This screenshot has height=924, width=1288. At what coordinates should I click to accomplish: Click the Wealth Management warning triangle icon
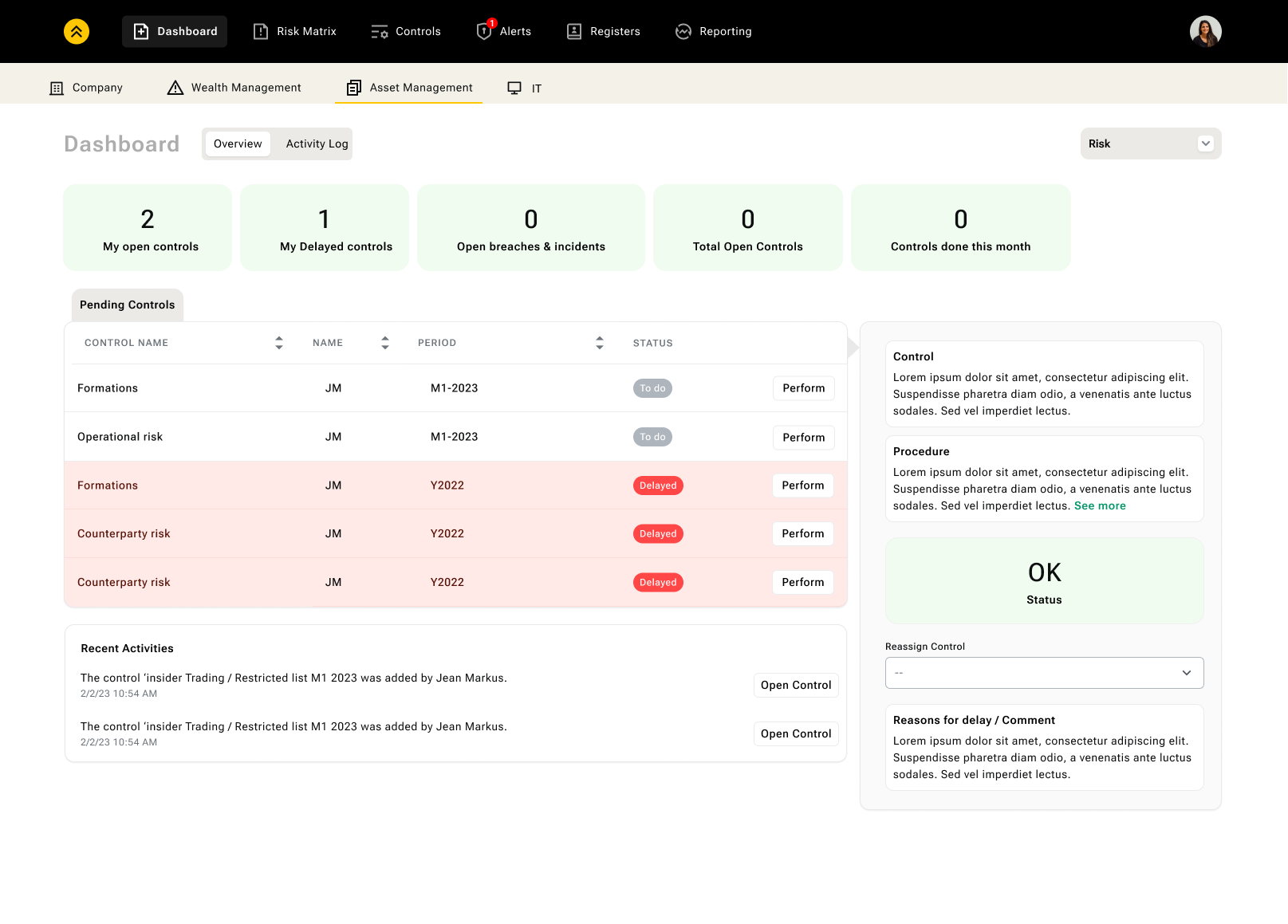tap(175, 88)
